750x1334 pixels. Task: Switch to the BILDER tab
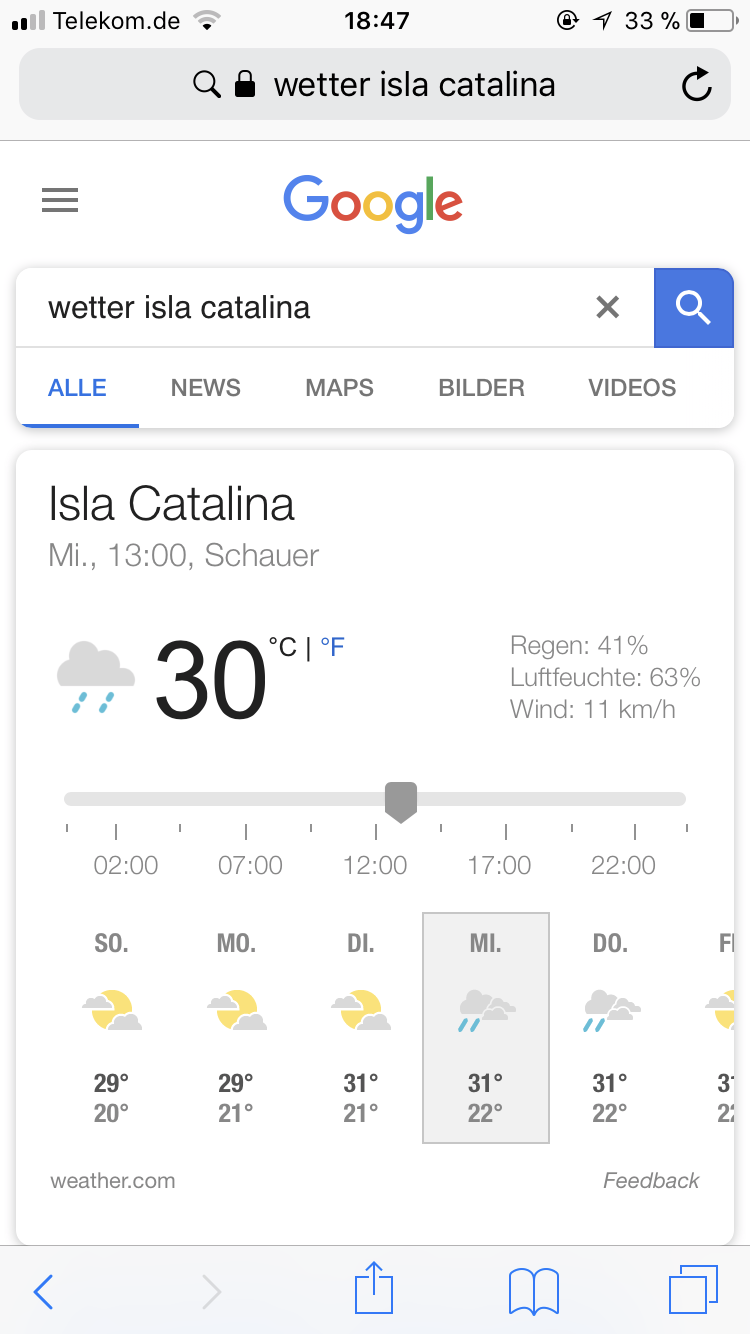481,388
